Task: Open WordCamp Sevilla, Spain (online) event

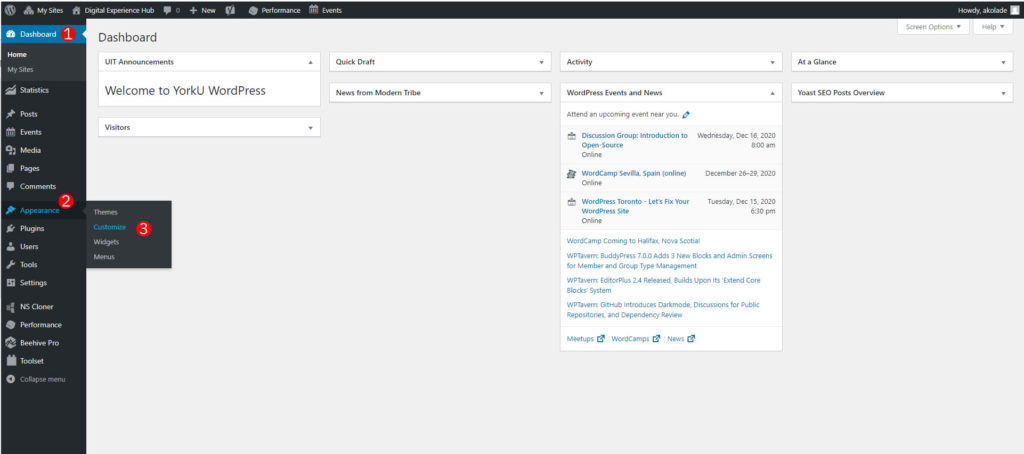Action: 633,173
